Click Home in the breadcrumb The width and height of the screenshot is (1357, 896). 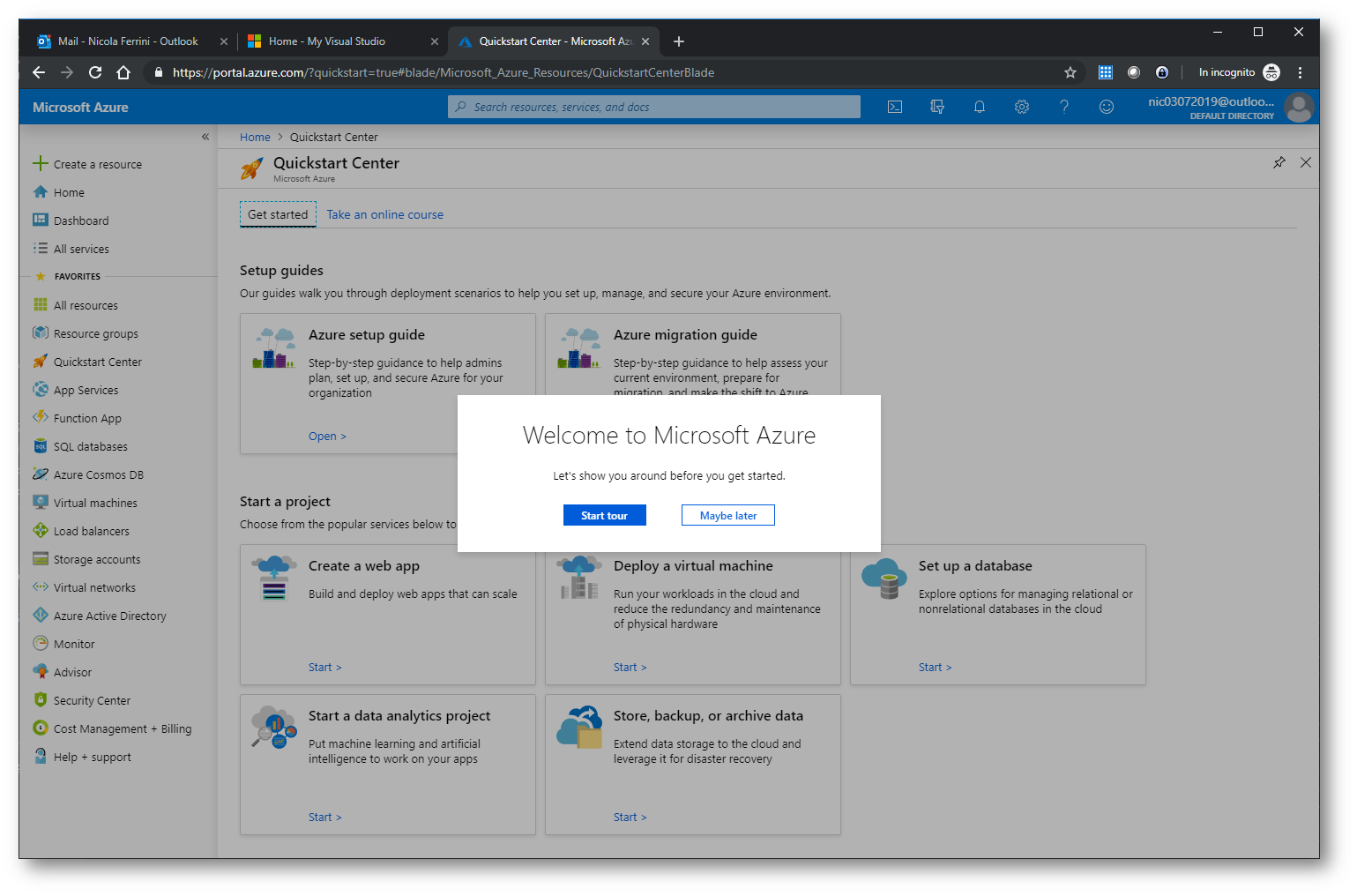pos(255,137)
